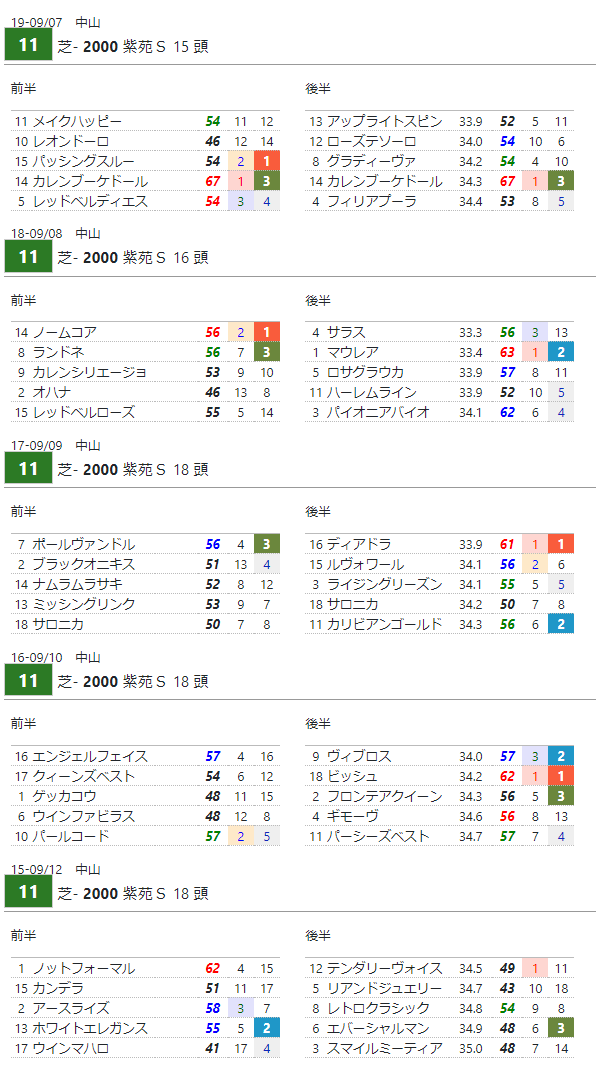
Task: Click the green 11 badge for the 16-09/10 race
Action: 28,681
